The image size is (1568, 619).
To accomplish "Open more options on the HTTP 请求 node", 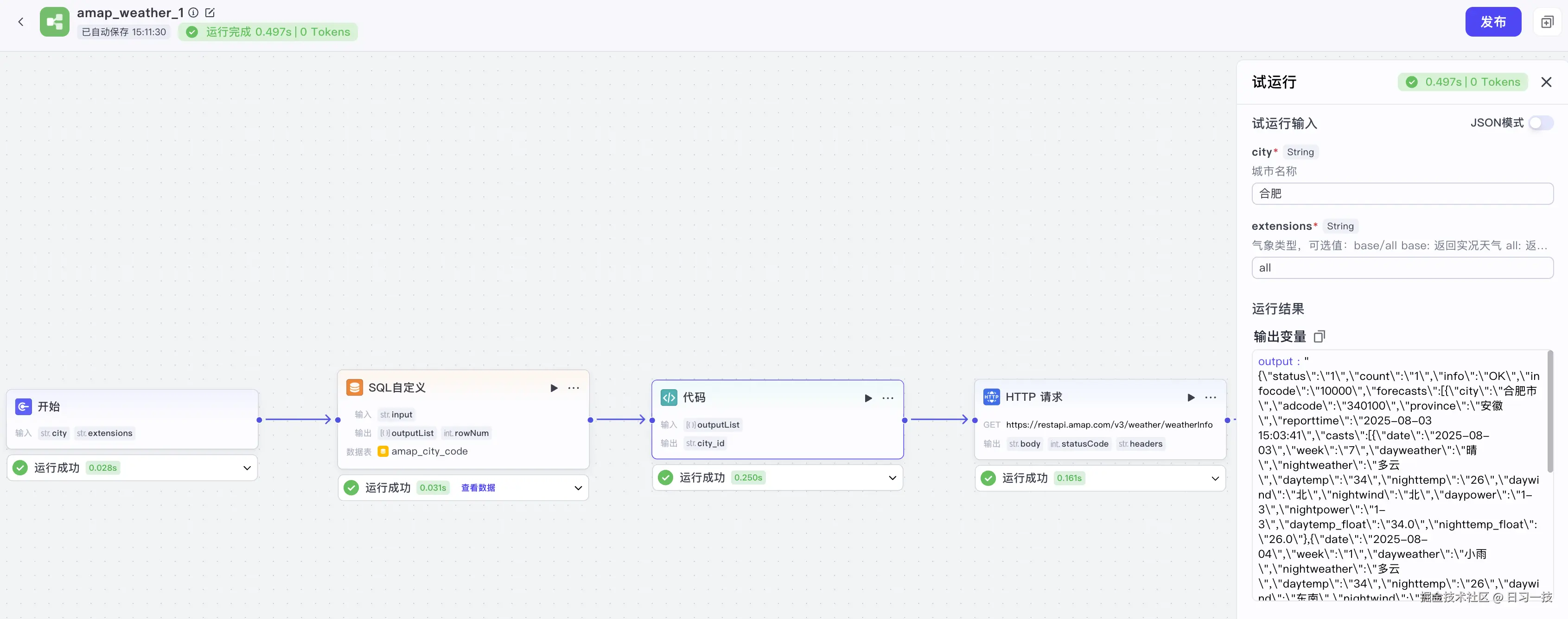I will (x=1210, y=398).
